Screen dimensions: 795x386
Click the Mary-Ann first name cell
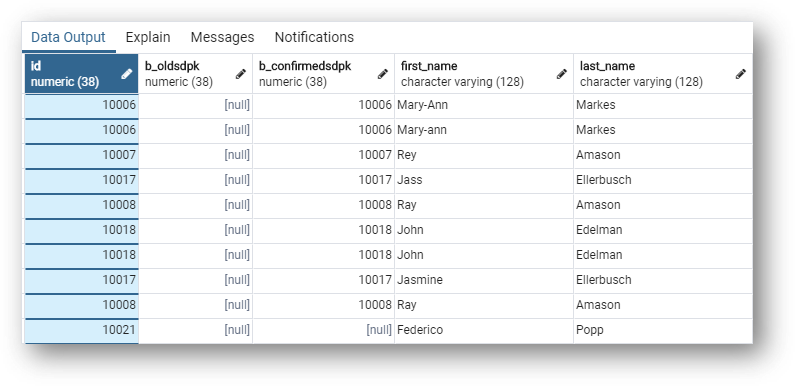pos(484,106)
